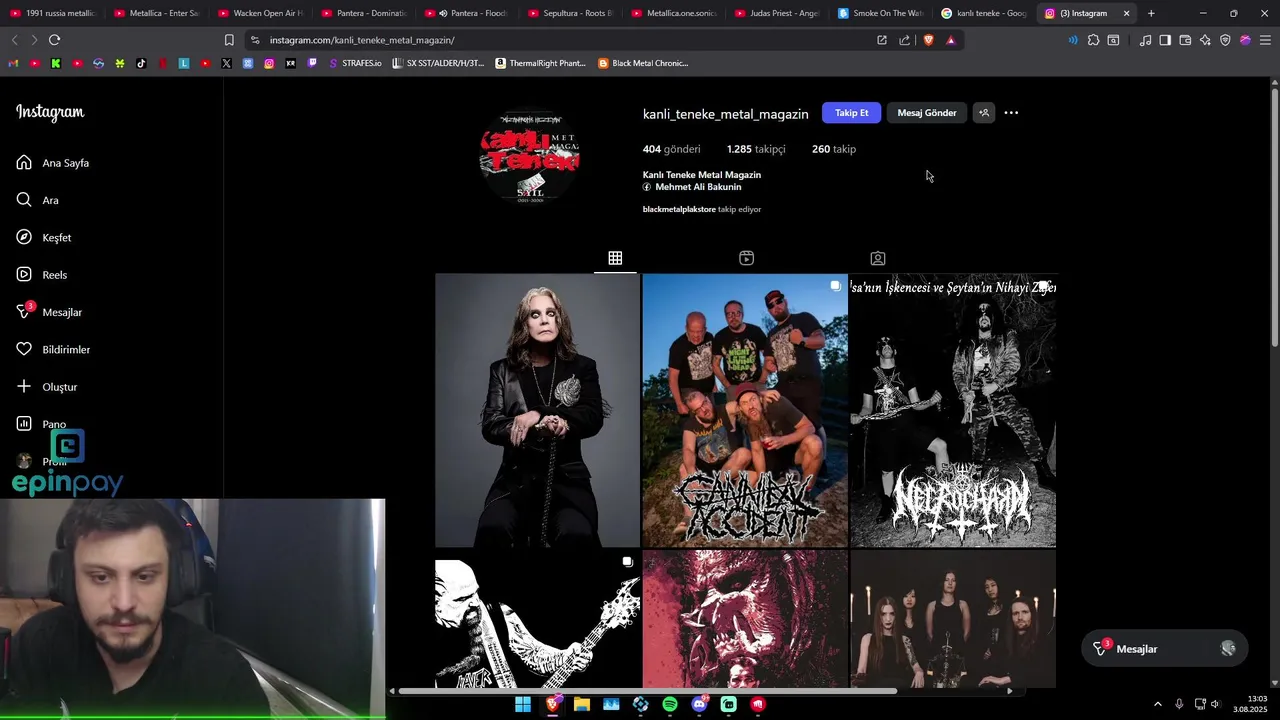
Task: Switch to the posts grid tab
Action: pyautogui.click(x=615, y=258)
